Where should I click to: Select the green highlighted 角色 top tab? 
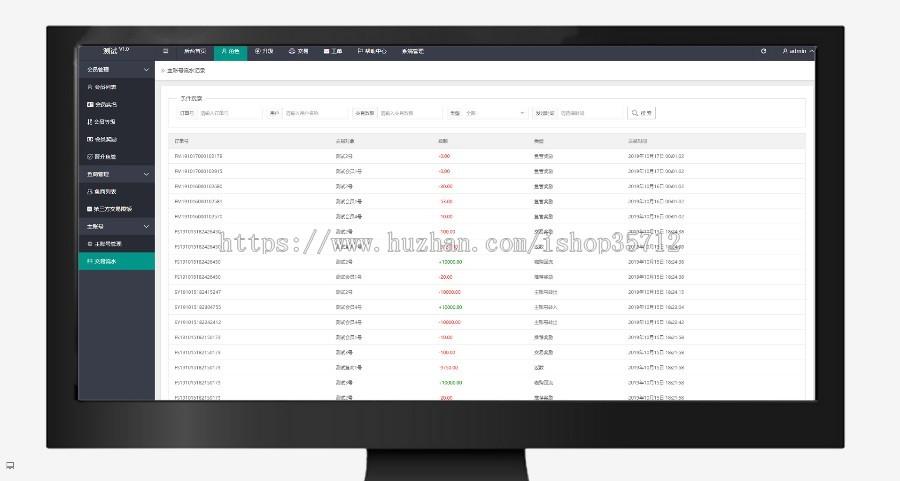pyautogui.click(x=230, y=52)
